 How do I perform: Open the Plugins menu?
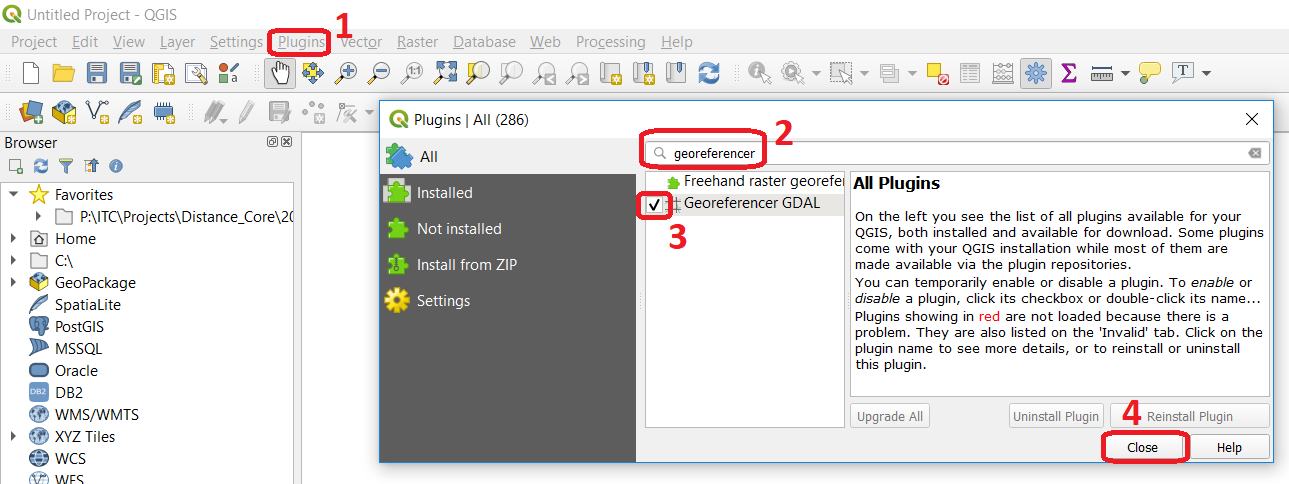click(x=302, y=42)
